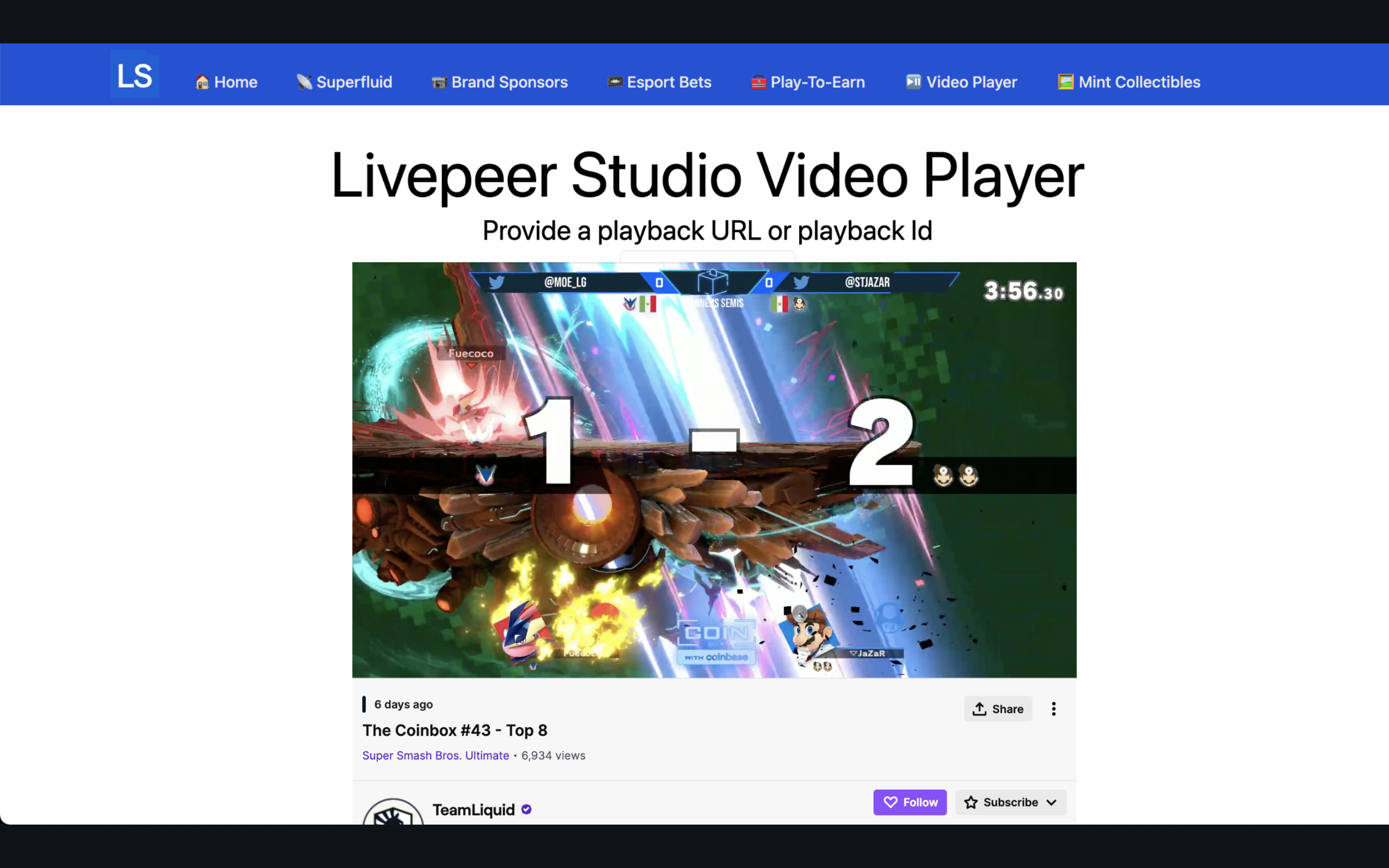Click the TeamLiquid verified badge

pos(526,810)
